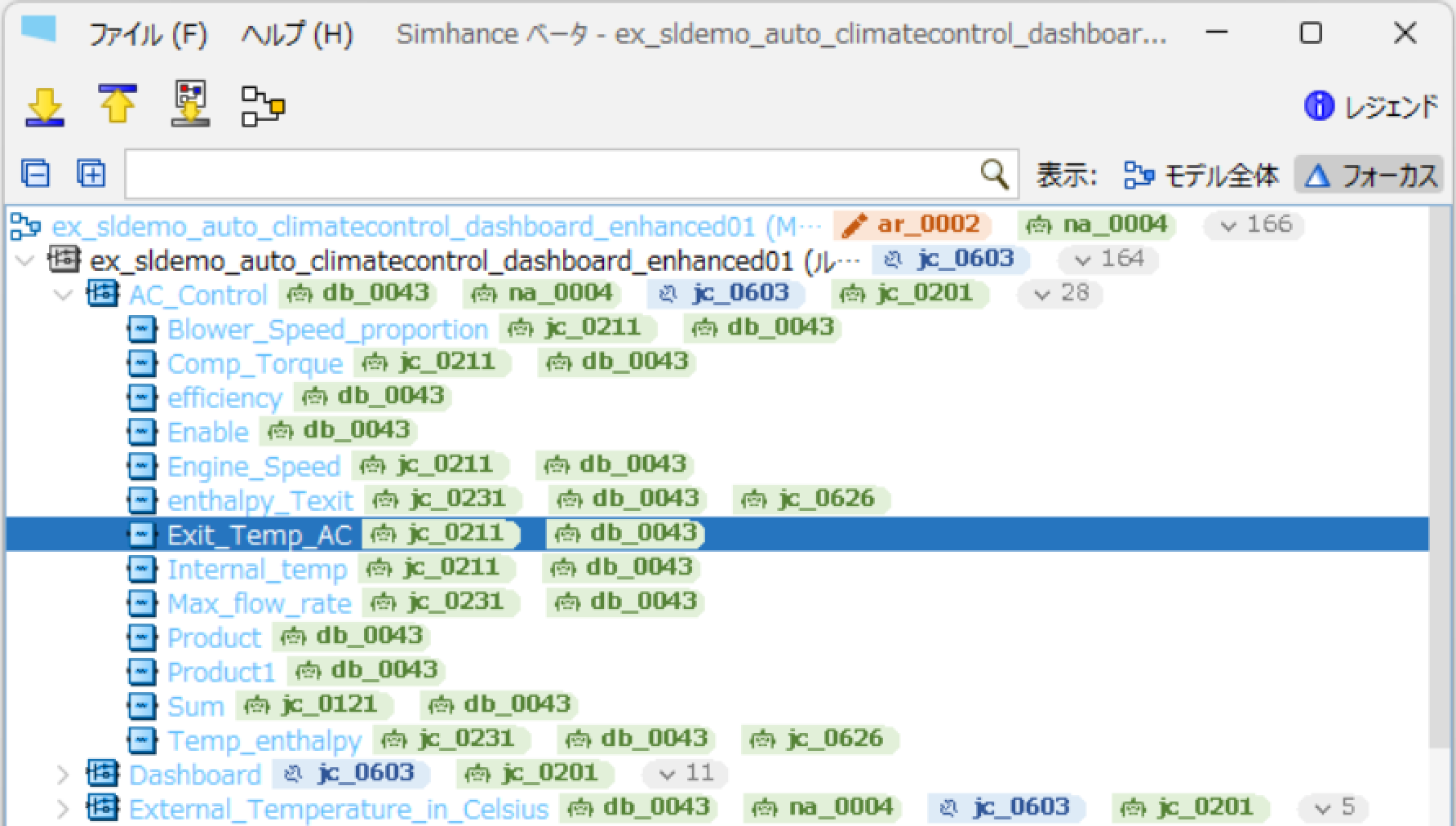Viewport: 1456px width, 826px height.
Task: Select the efficiency block
Action: 224,397
